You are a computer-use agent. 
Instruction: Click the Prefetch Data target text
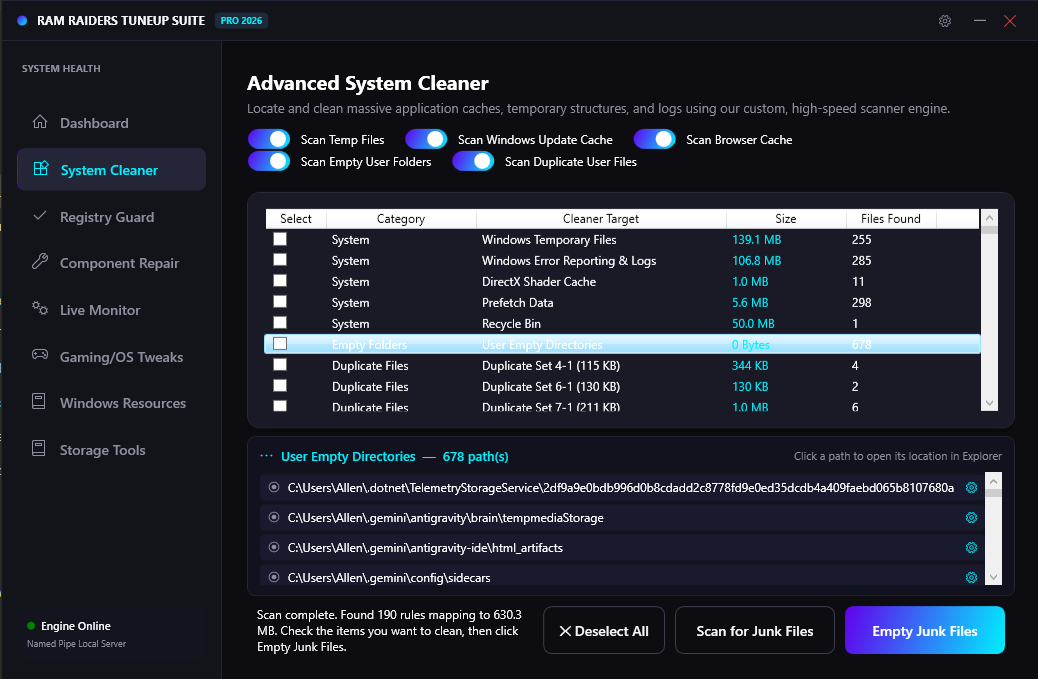tap(518, 302)
